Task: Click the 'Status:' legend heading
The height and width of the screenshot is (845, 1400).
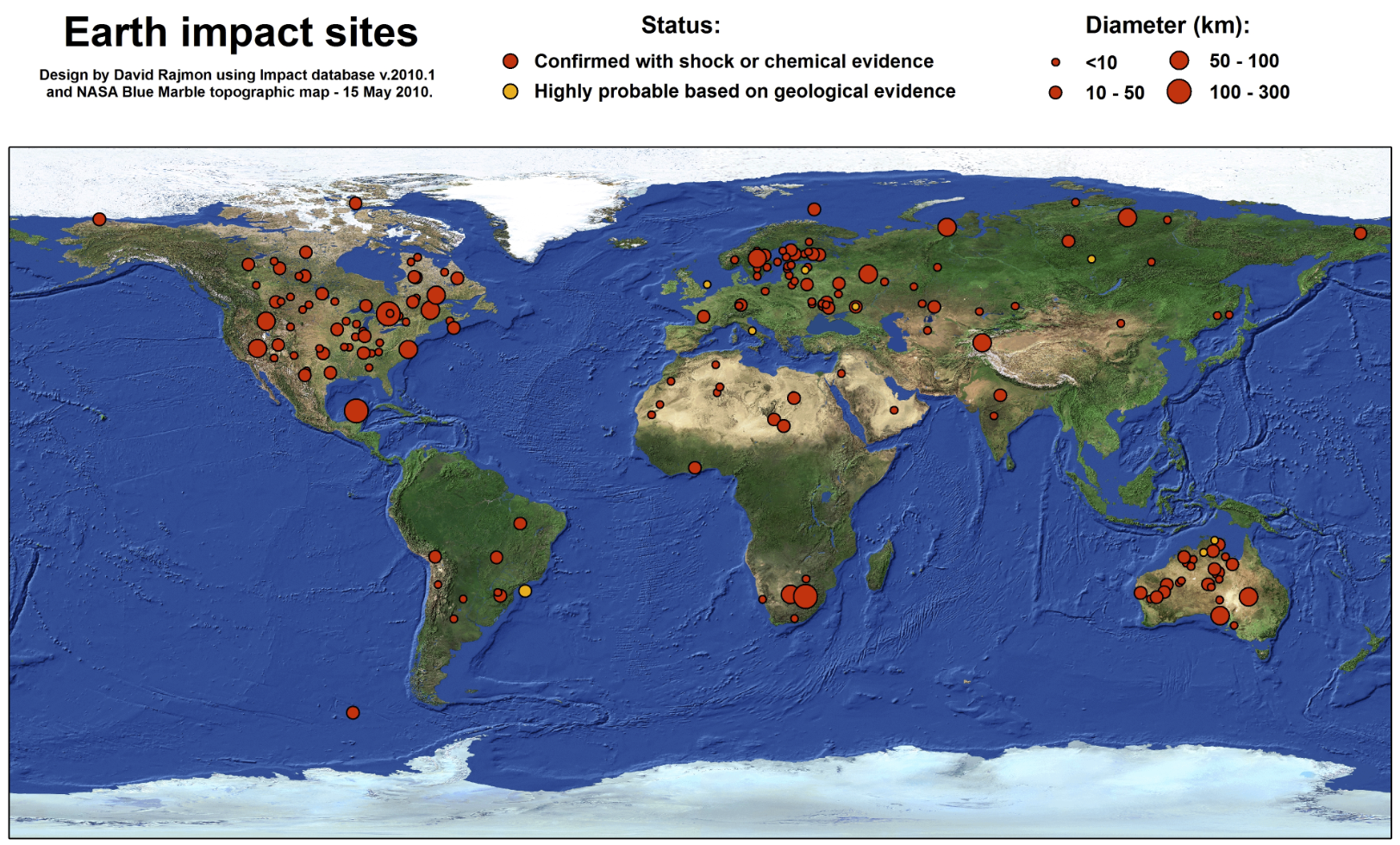Action: click(x=680, y=26)
